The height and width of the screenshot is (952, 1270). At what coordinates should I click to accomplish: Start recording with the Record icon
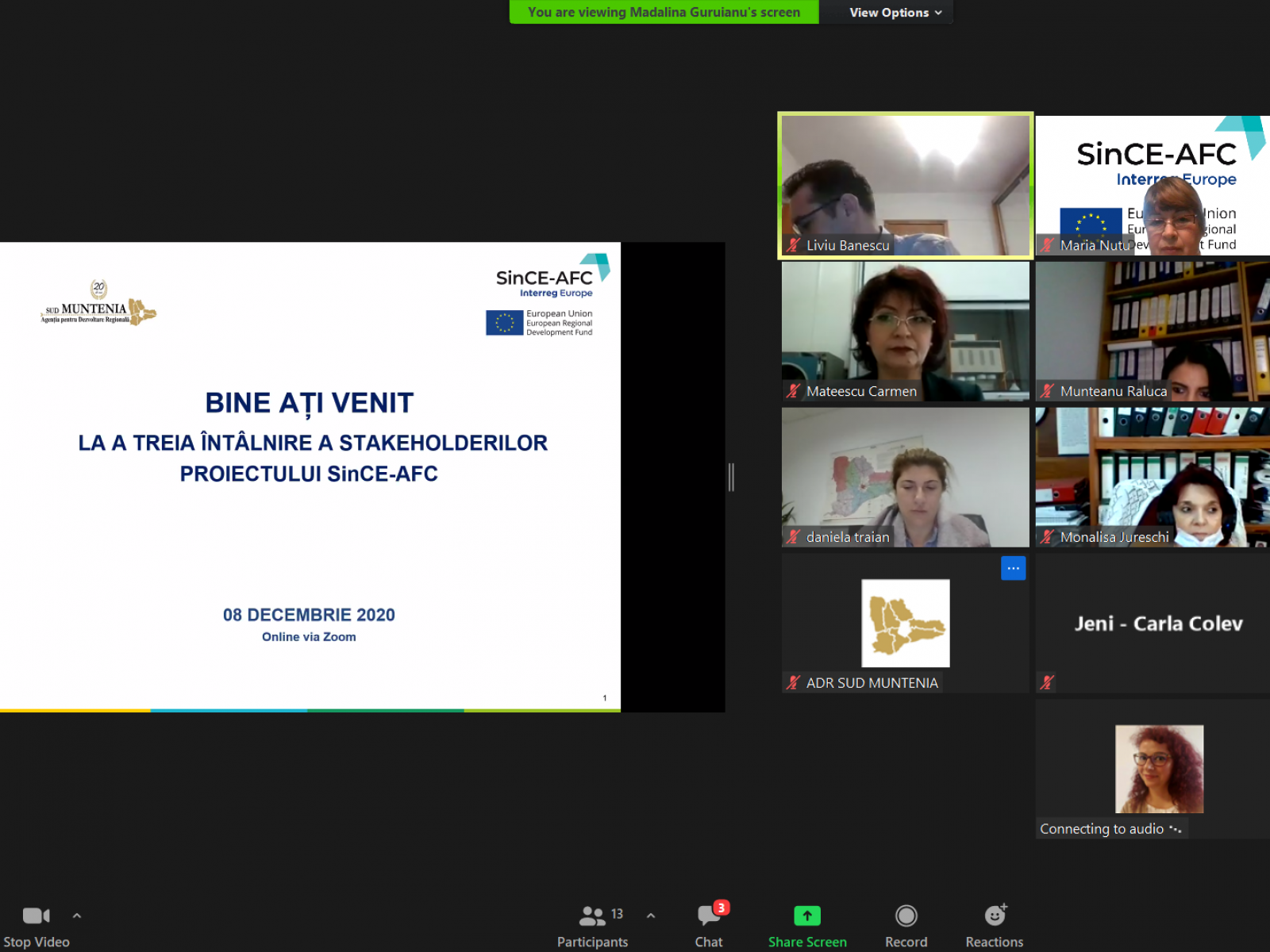(906, 916)
